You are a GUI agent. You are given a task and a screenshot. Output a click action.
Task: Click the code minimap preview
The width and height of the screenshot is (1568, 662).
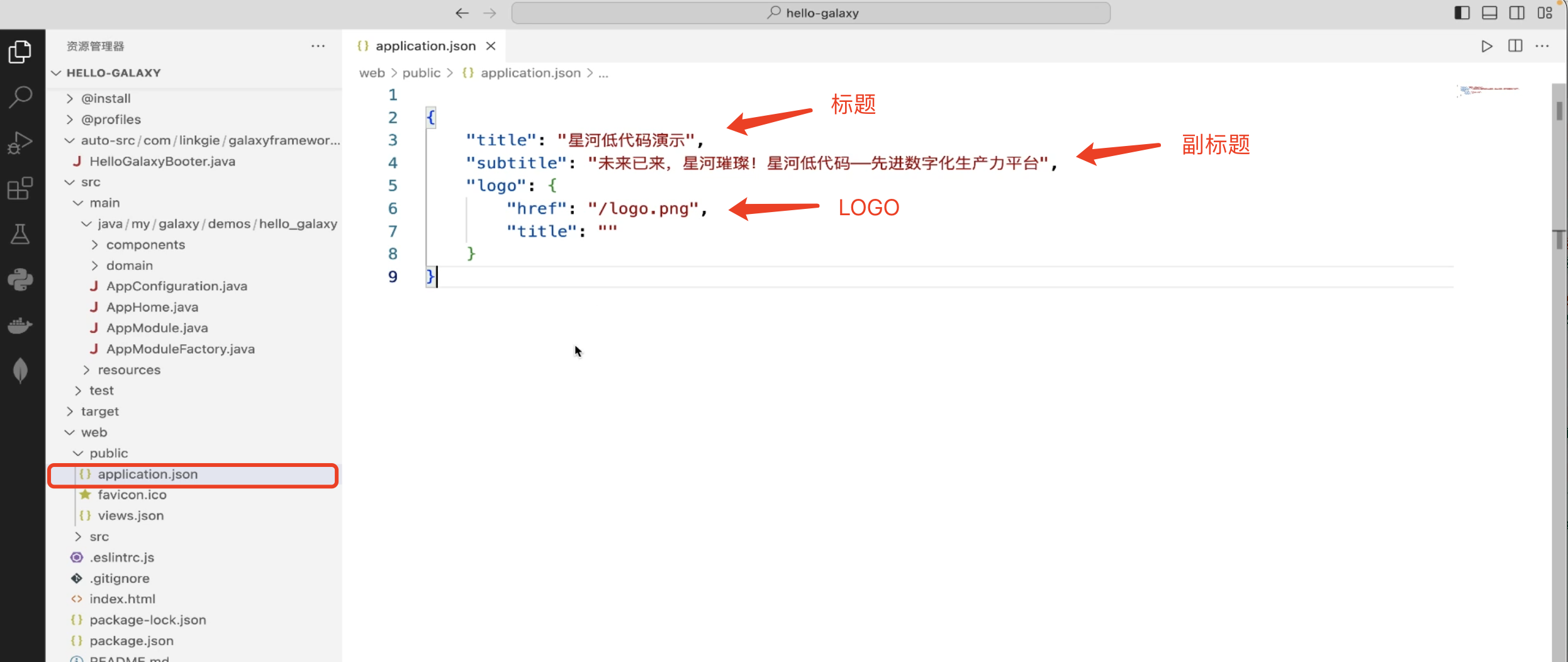point(1488,91)
